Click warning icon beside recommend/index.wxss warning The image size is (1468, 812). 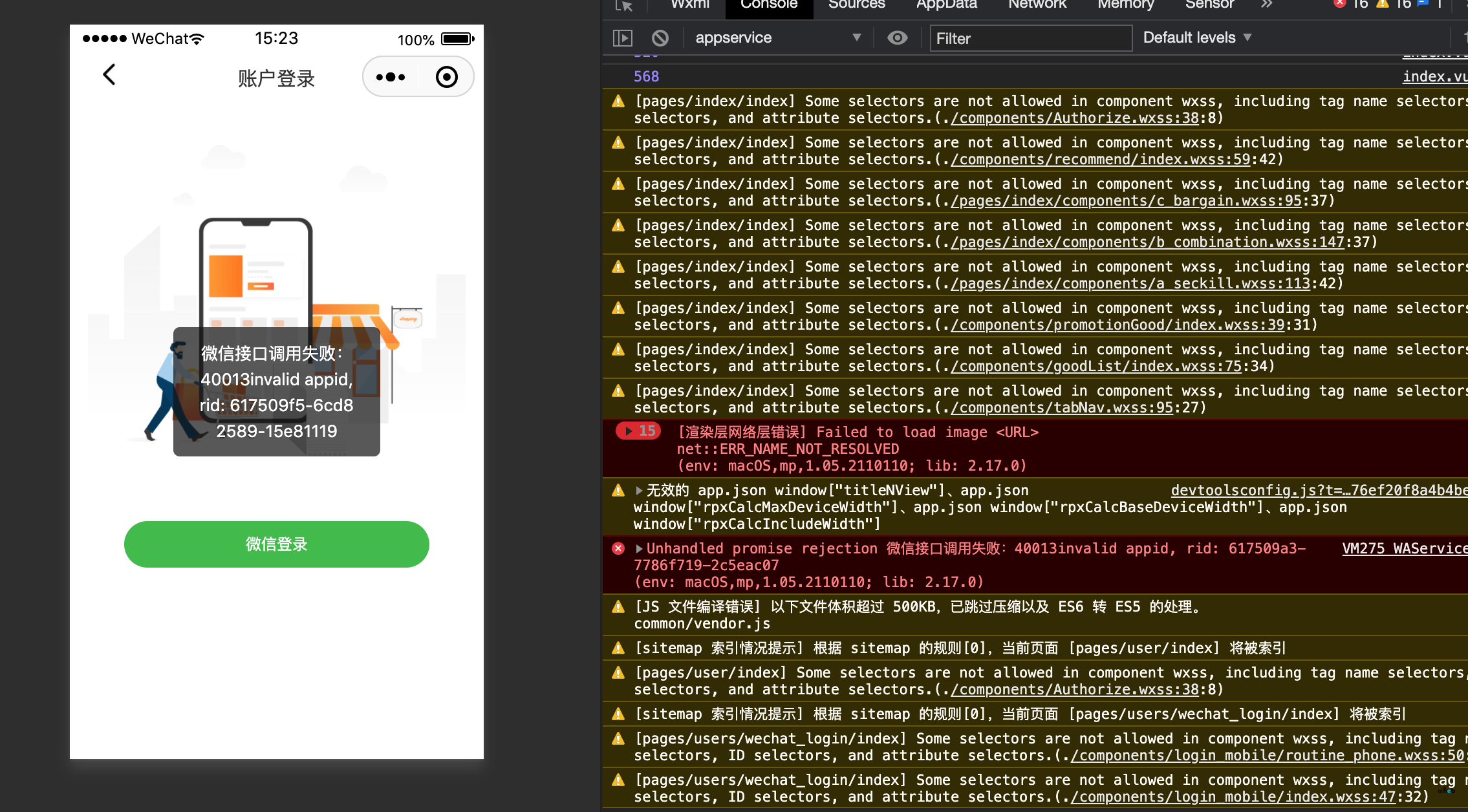click(x=618, y=143)
